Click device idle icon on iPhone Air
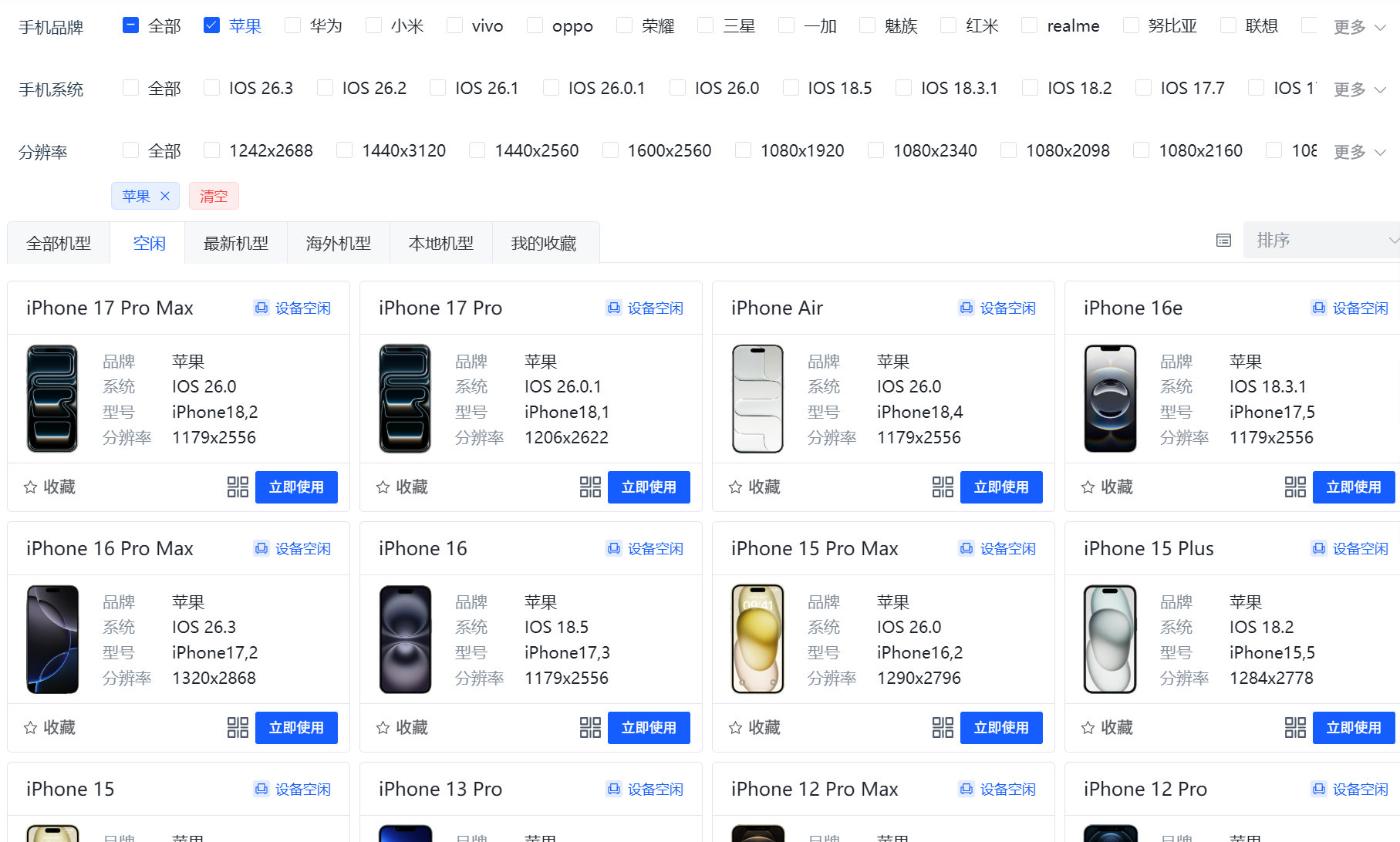This screenshot has height=842, width=1400. click(967, 308)
